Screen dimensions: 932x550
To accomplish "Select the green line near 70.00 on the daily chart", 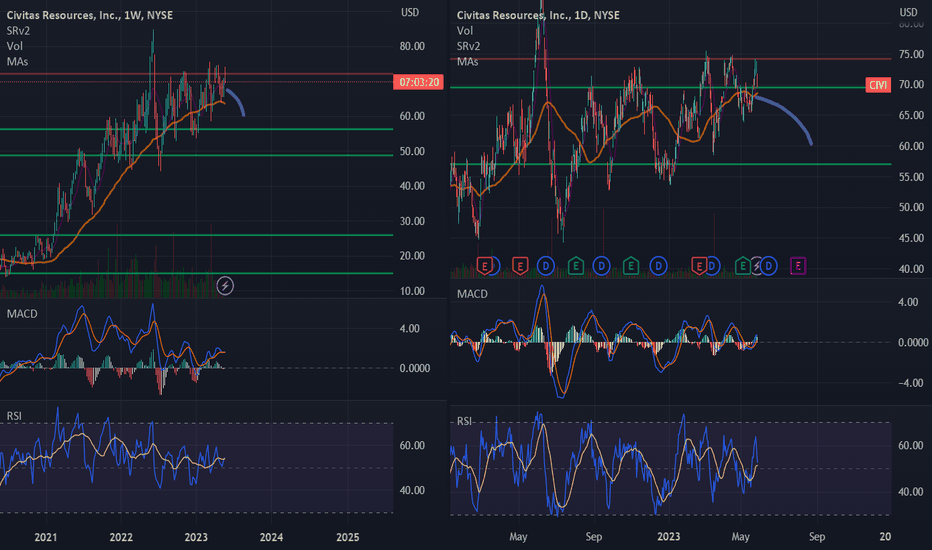I will pos(670,87).
